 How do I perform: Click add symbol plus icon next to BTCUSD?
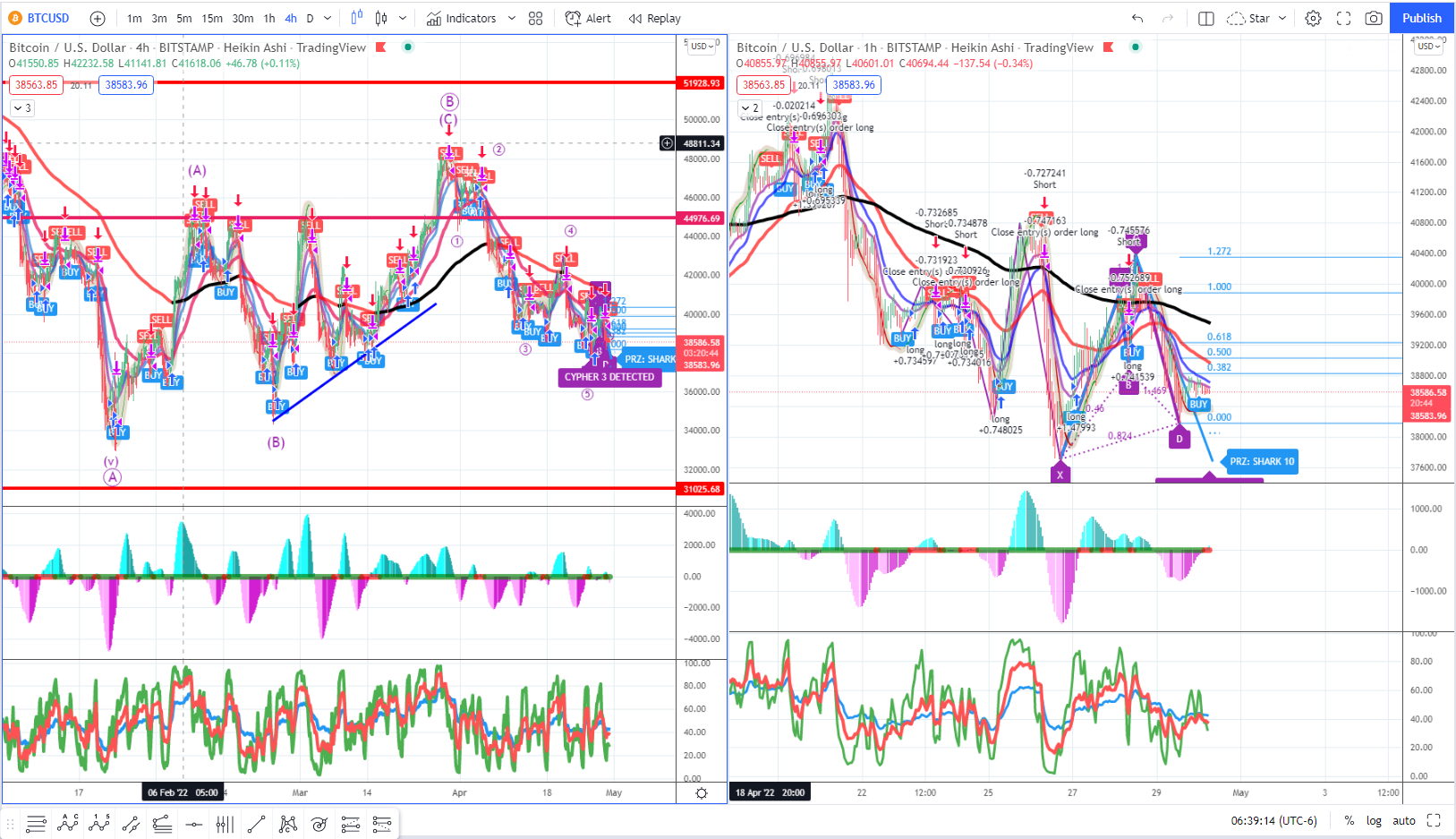(x=98, y=18)
